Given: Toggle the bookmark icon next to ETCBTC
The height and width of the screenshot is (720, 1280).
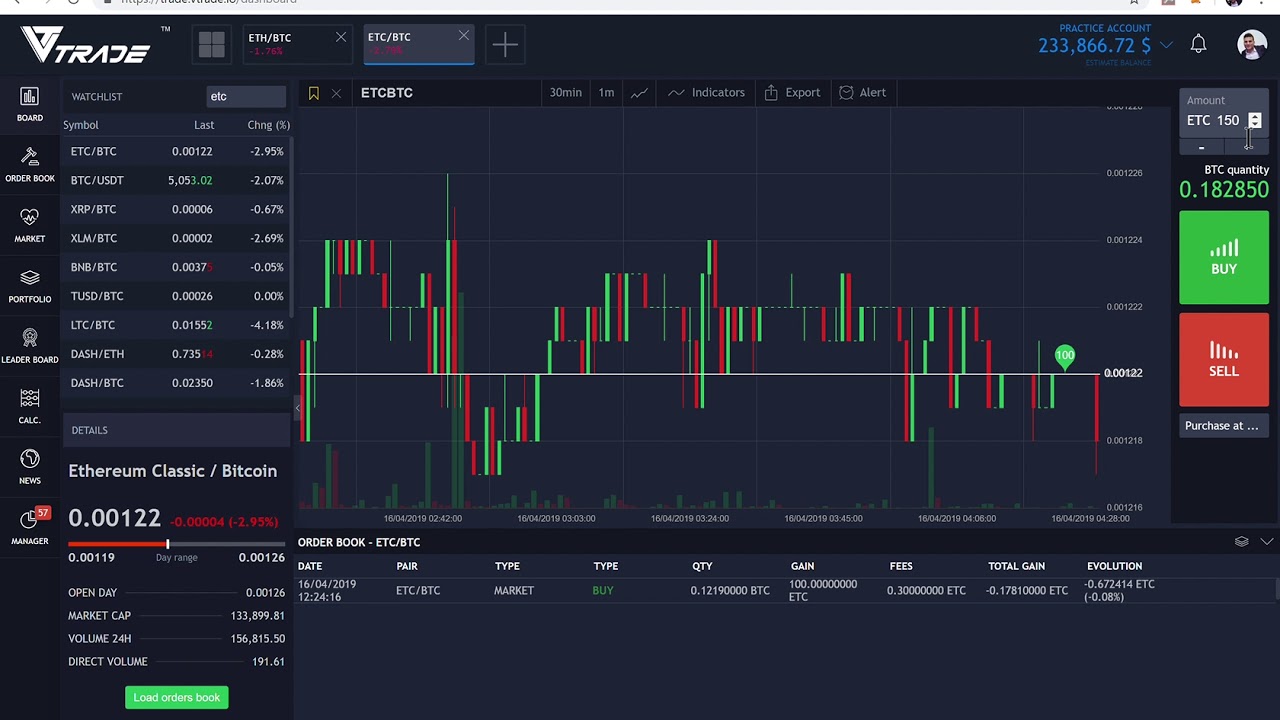Looking at the screenshot, I should (x=313, y=93).
